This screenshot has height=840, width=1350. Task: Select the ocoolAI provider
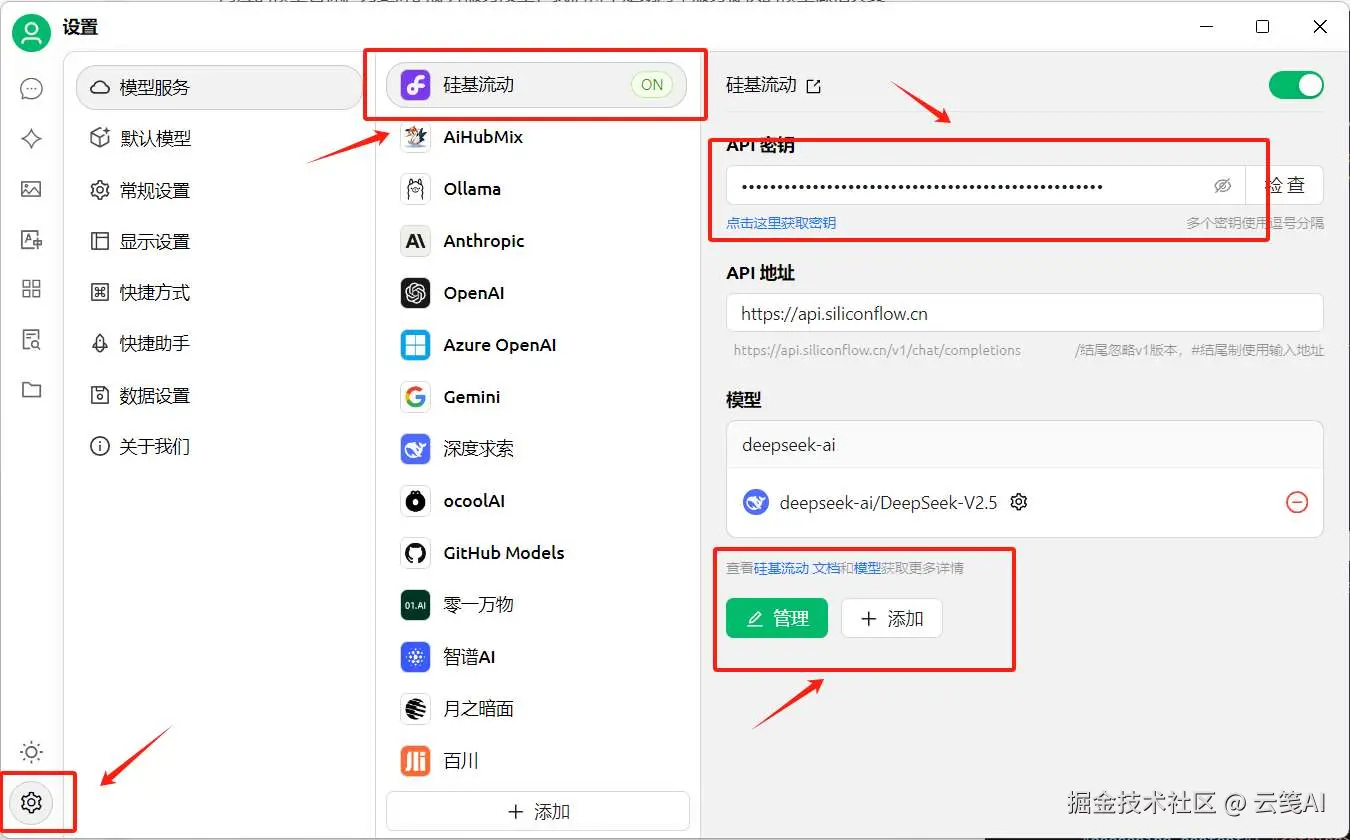538,501
